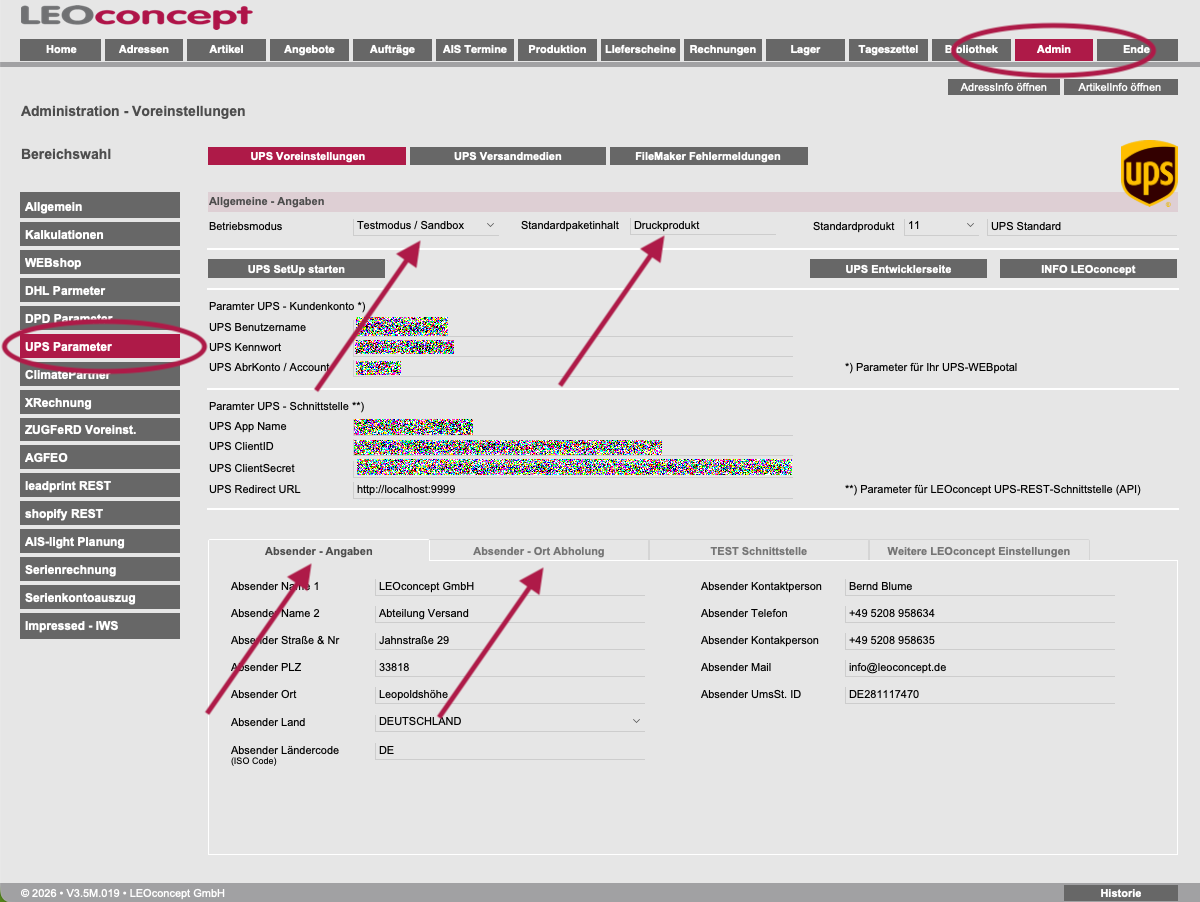Select DHL Parmeter in the sidebar
This screenshot has width=1200, height=902.
click(100, 290)
